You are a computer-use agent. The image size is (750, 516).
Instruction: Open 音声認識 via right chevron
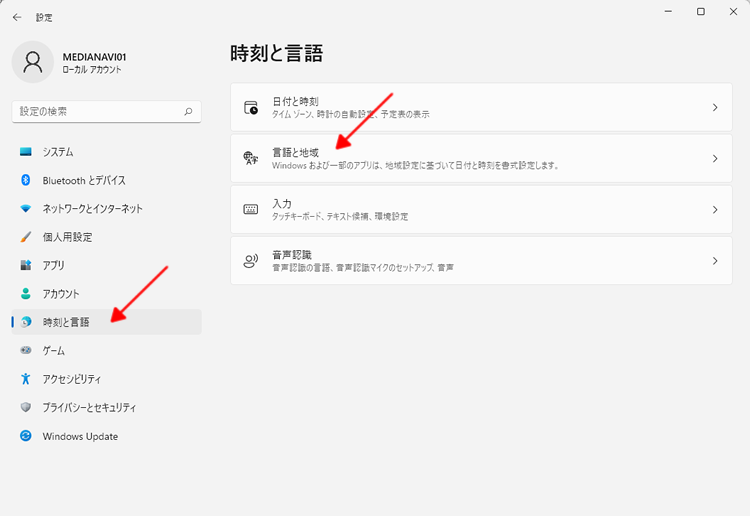pyautogui.click(x=714, y=261)
